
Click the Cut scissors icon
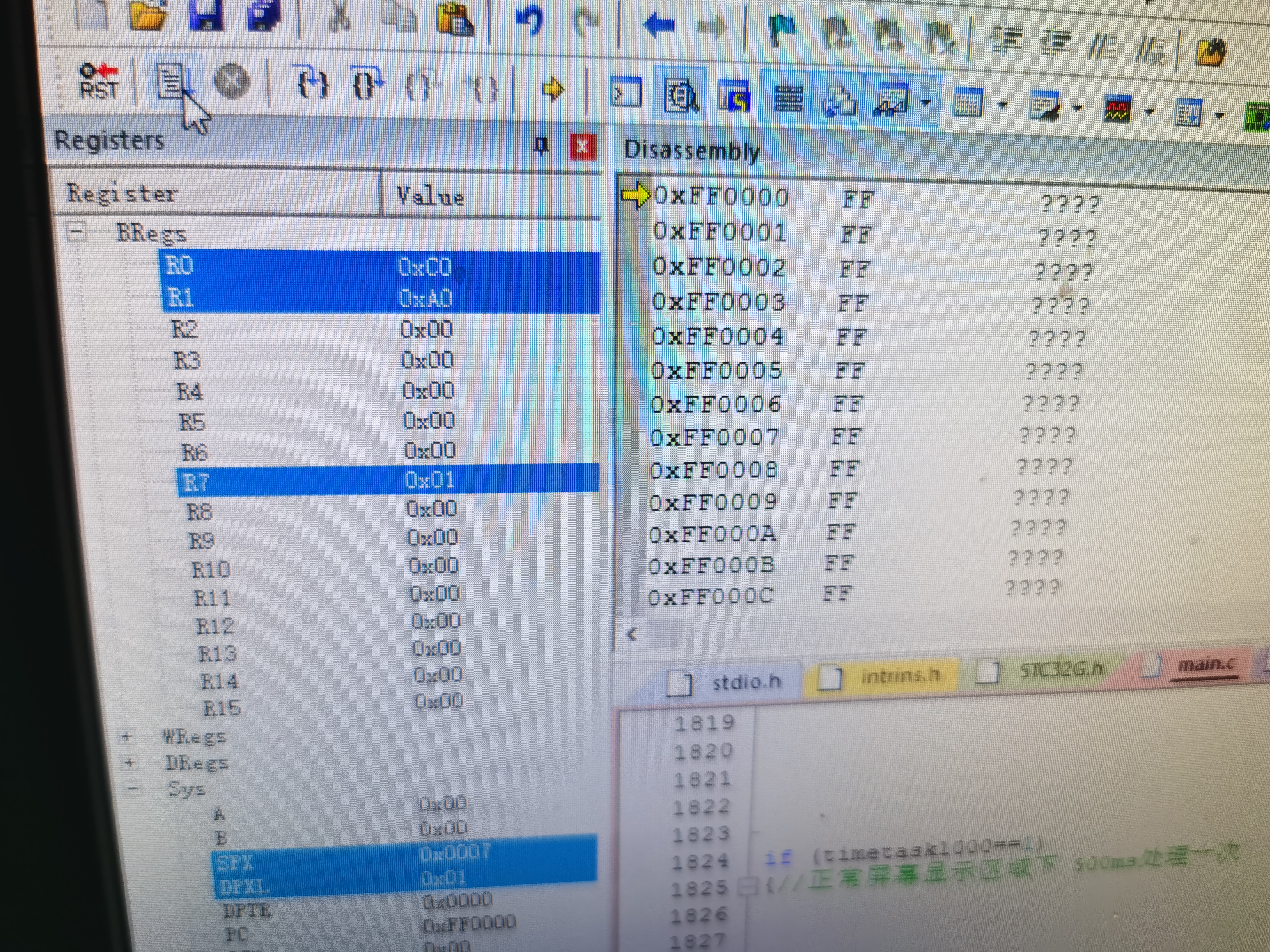[340, 16]
